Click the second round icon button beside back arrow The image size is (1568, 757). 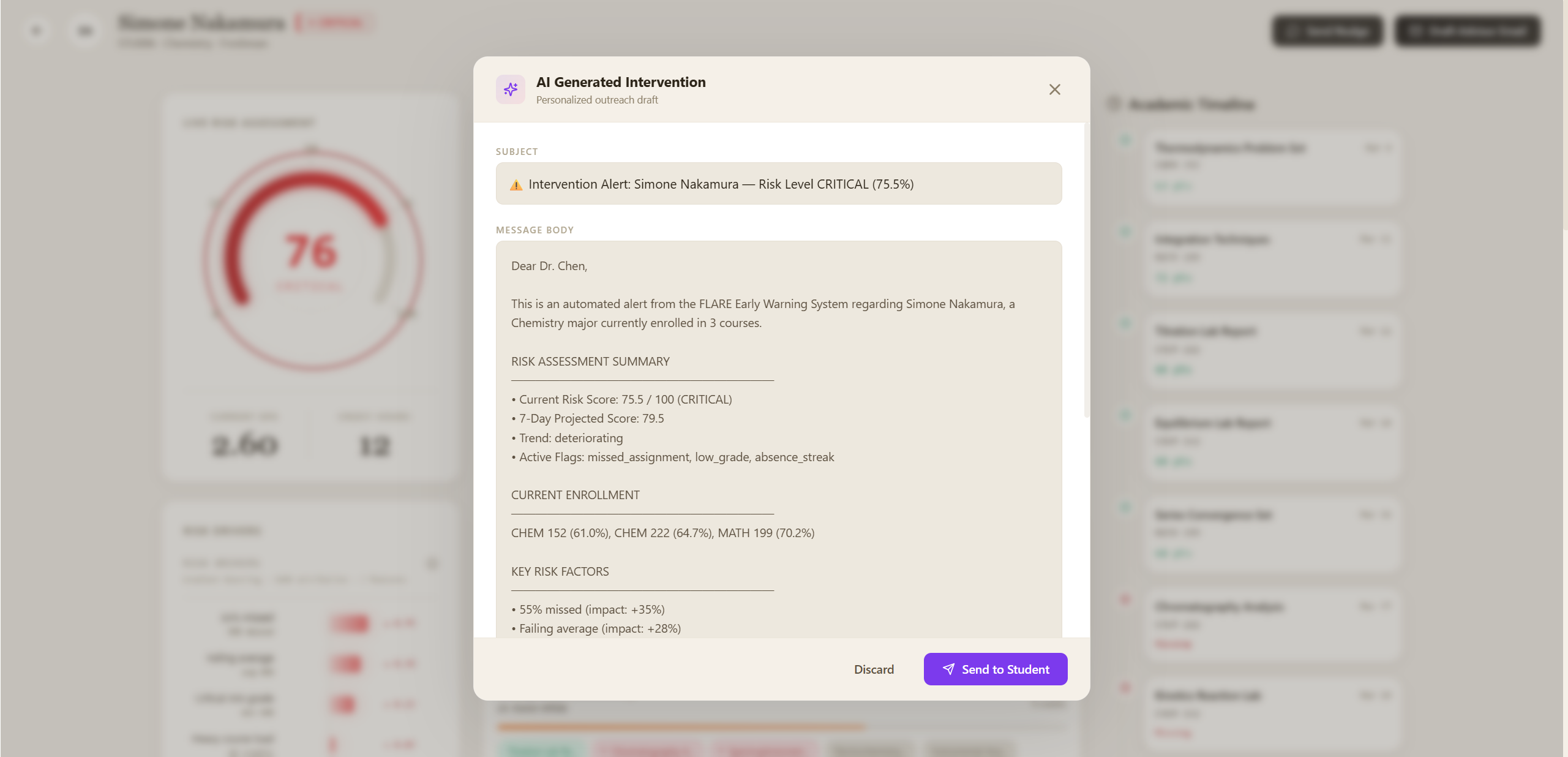[x=85, y=30]
